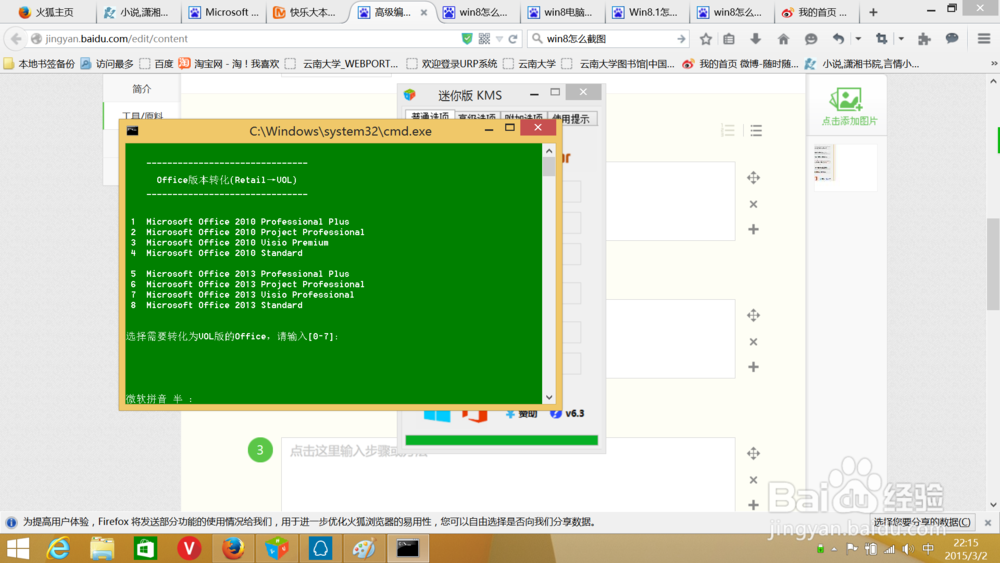The height and width of the screenshot is (563, 1000).
Task: Click the step 3 input field
Action: pos(508,475)
